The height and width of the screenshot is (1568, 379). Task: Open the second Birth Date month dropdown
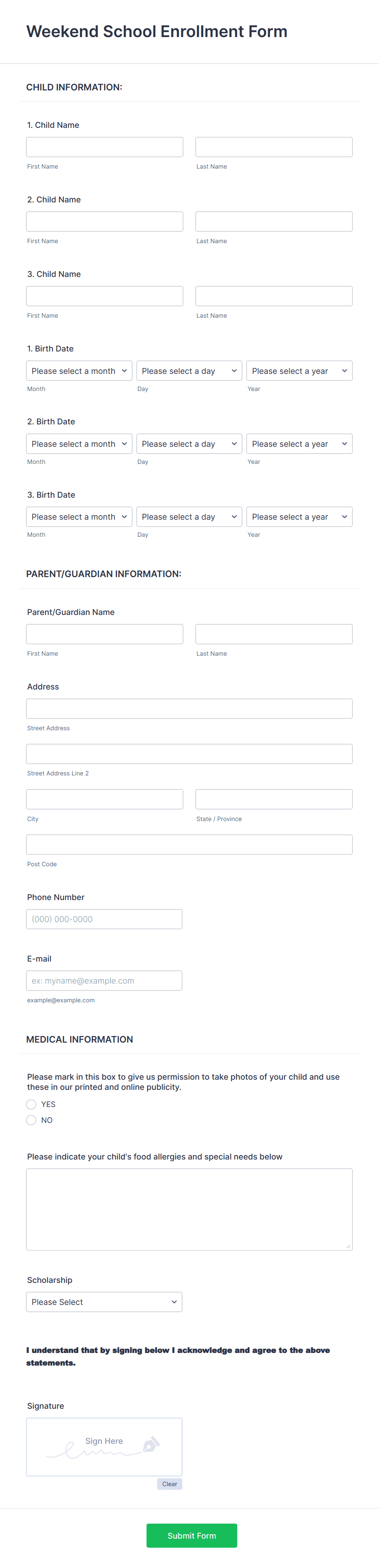pyautogui.click(x=79, y=443)
